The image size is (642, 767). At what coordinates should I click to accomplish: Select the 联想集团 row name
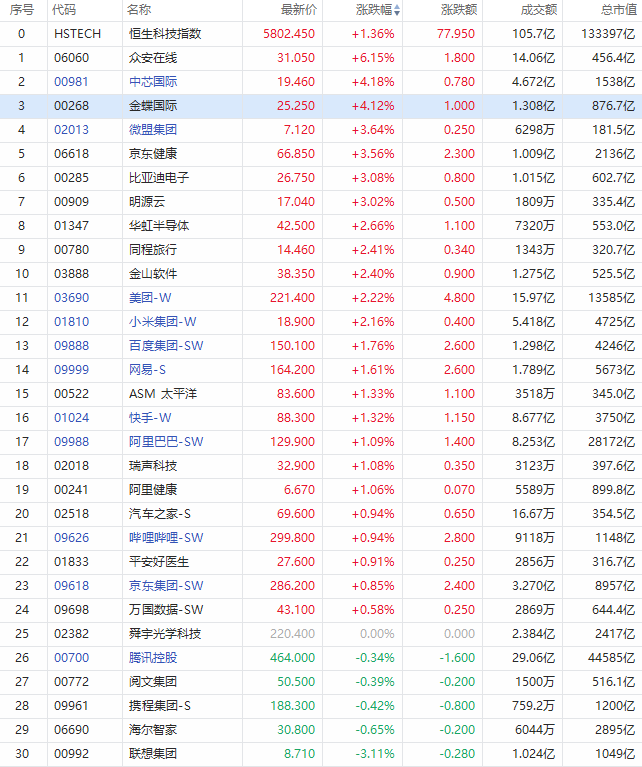coord(153,753)
